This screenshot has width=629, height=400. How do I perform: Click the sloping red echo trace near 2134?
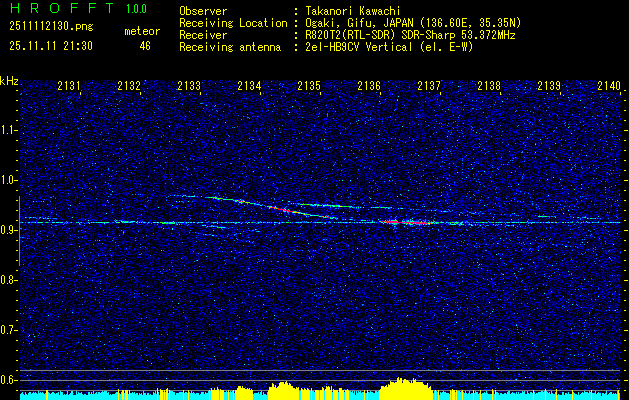click(281, 209)
